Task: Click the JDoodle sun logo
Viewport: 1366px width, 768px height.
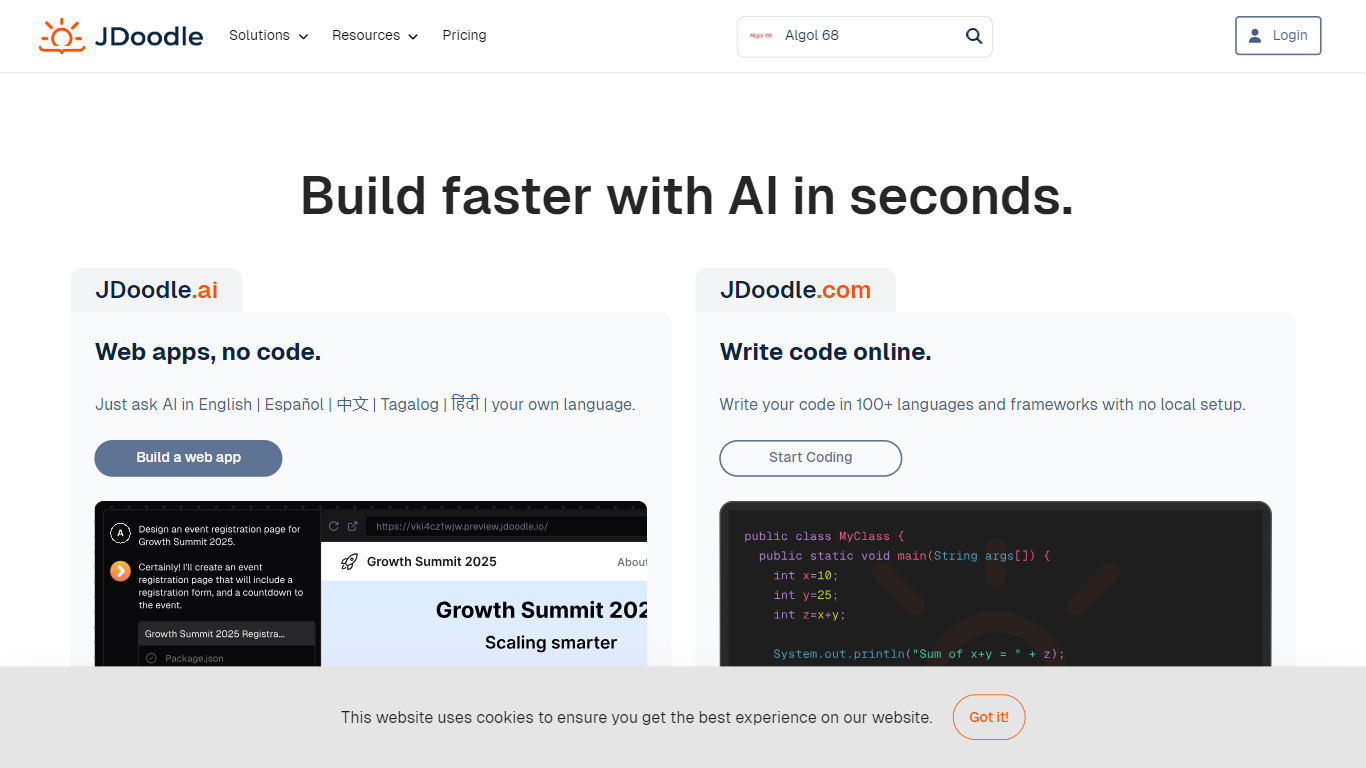Action: click(61, 35)
